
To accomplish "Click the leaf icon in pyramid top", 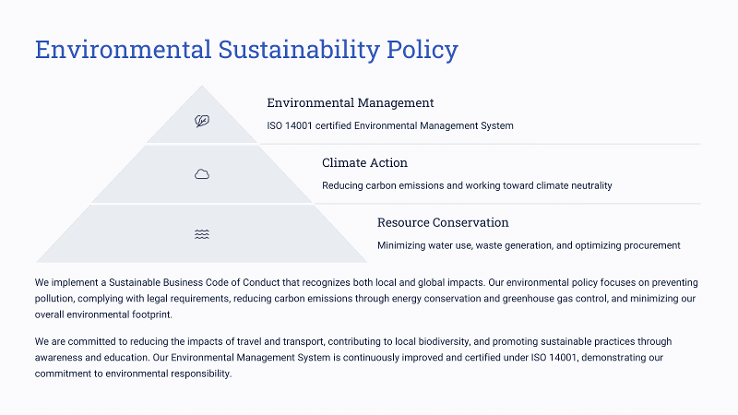I will (x=202, y=121).
